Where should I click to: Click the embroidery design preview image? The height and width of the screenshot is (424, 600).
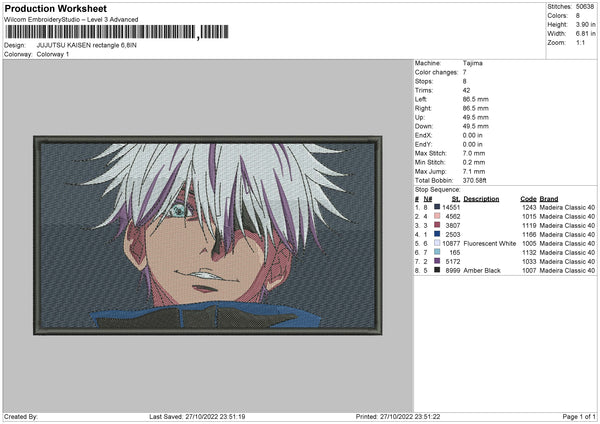(208, 235)
